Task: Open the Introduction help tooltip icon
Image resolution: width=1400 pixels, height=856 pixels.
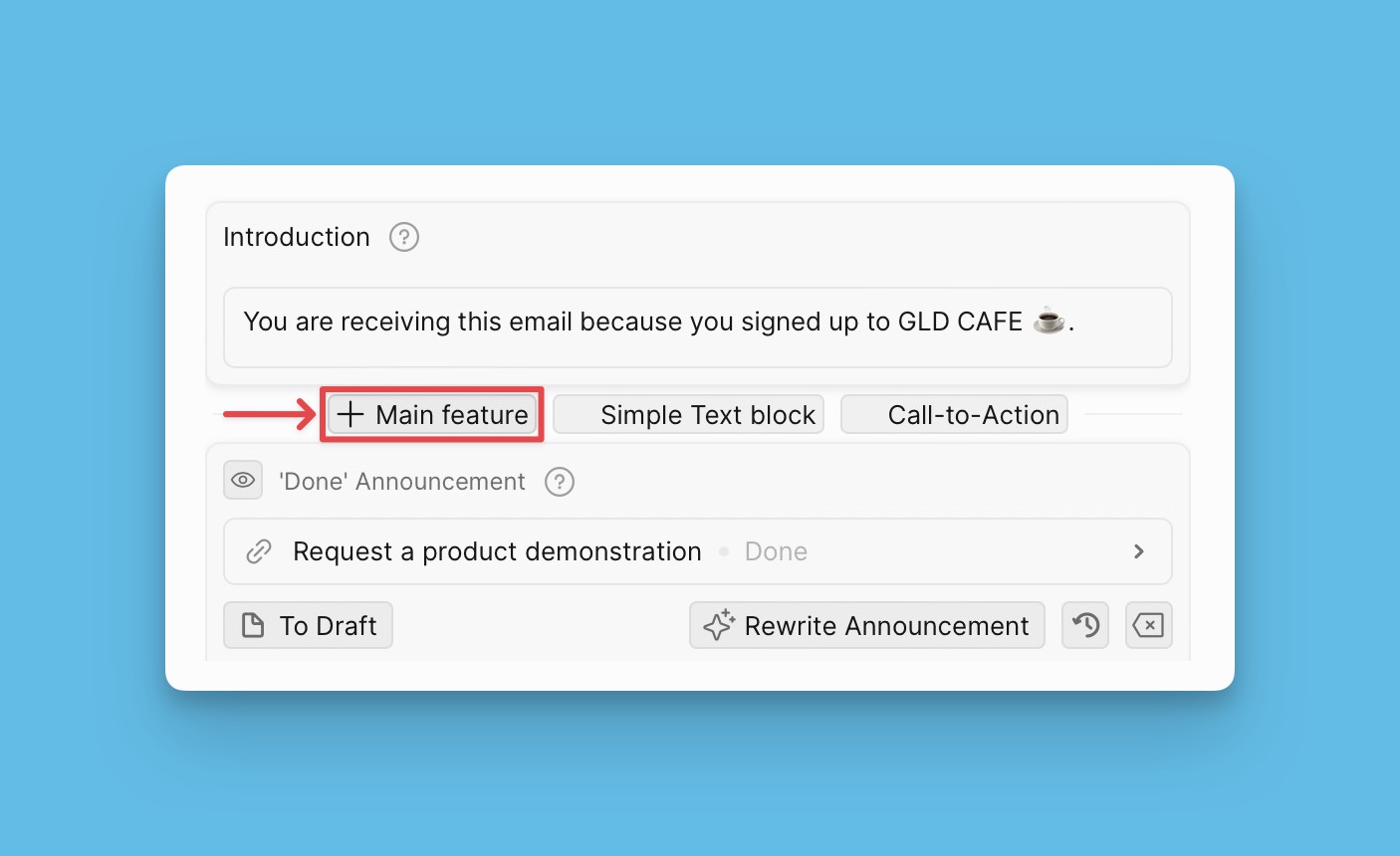Action: (403, 237)
